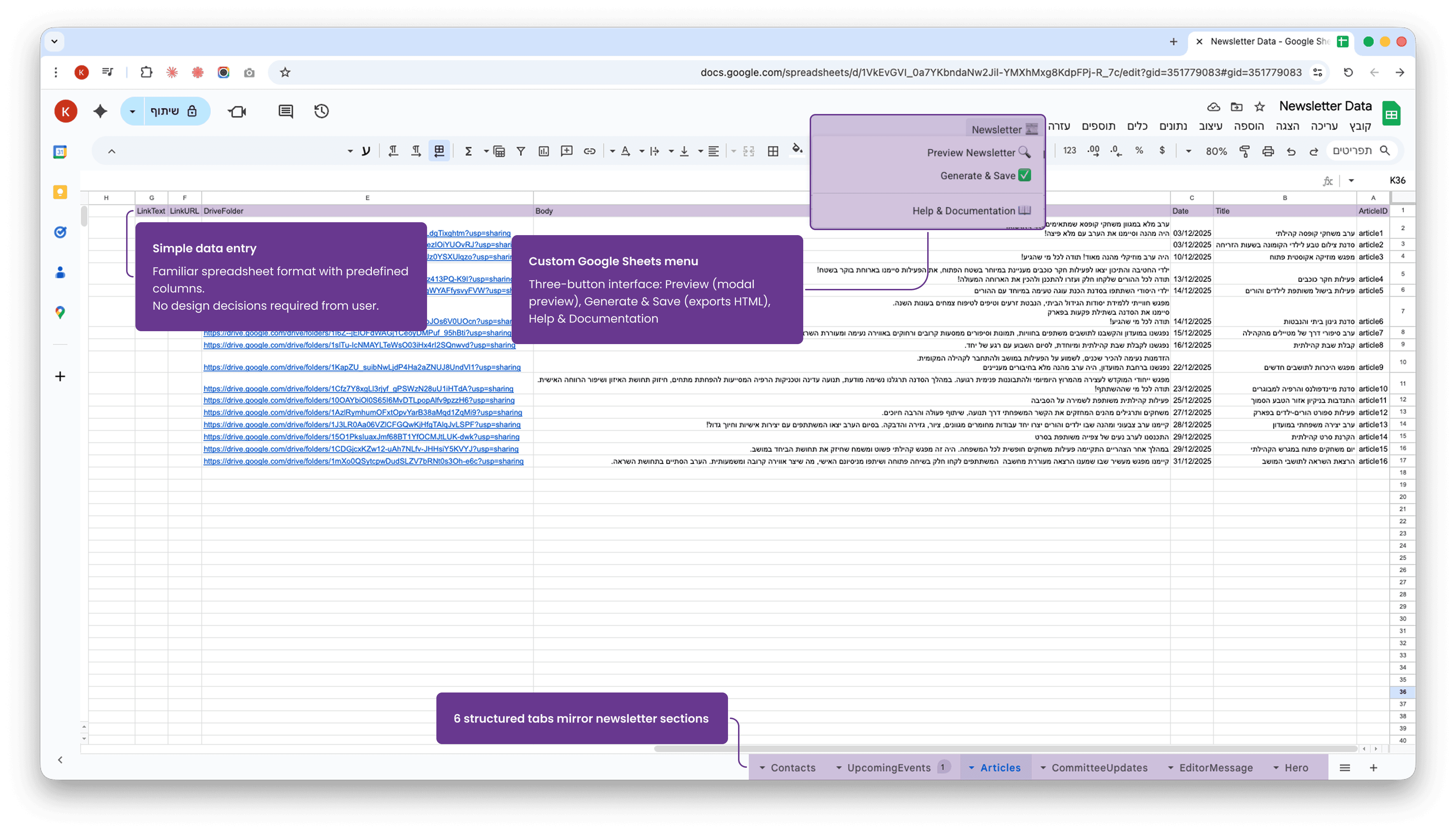
Task: Open article16 Drive folder link
Action: coord(363,461)
